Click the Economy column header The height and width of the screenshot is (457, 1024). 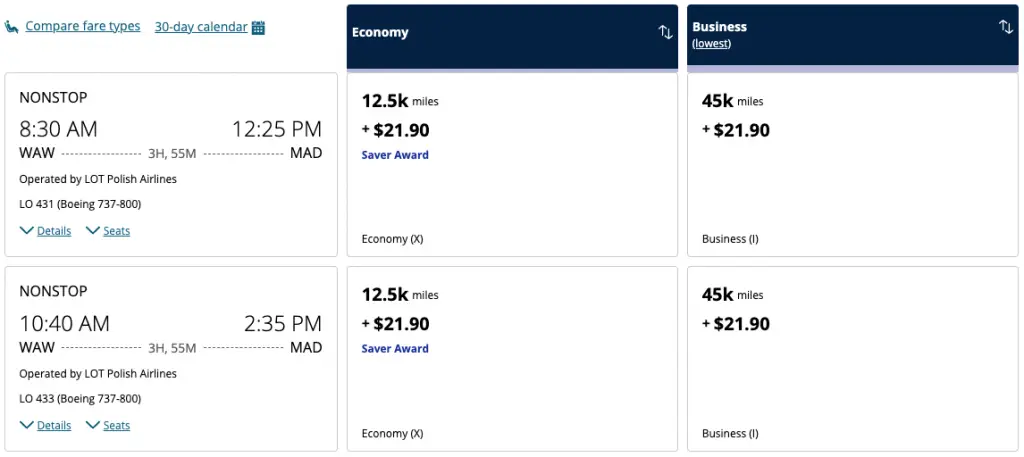coord(381,32)
